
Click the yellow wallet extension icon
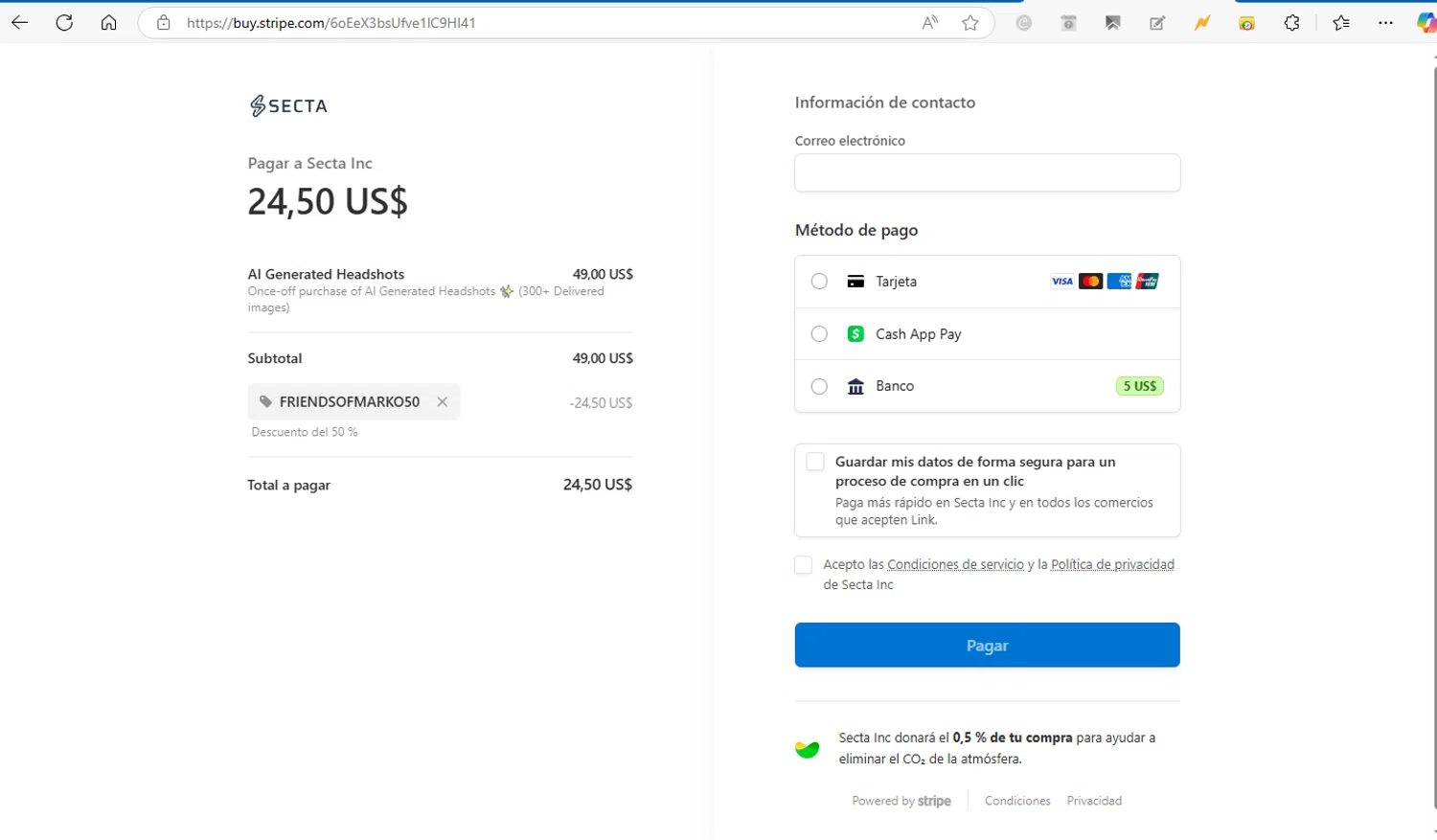pos(1246,23)
